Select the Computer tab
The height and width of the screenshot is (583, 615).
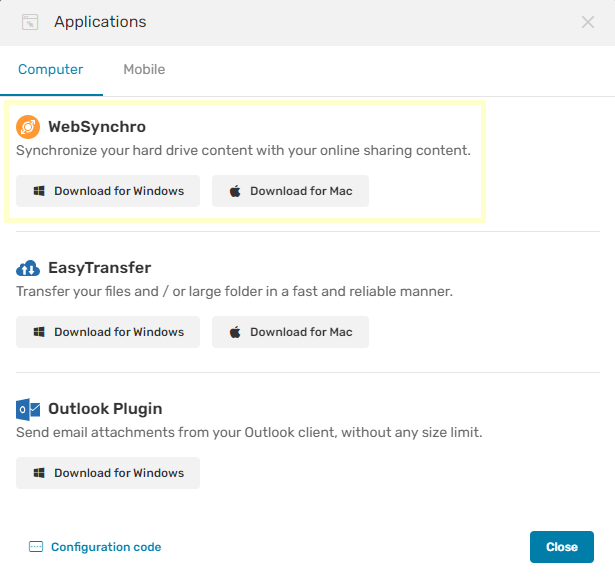51,69
